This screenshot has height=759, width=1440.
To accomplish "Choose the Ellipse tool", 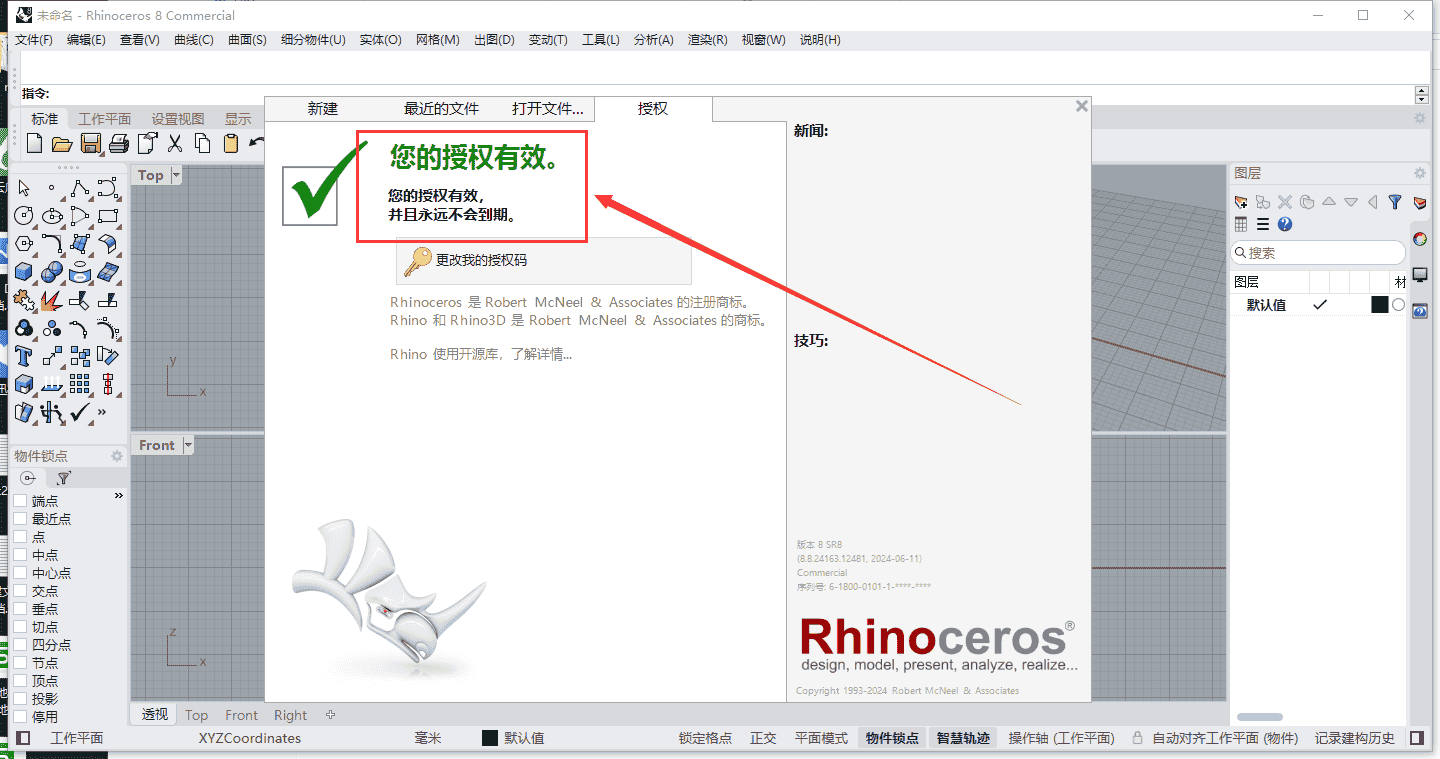I will pyautogui.click(x=52, y=215).
